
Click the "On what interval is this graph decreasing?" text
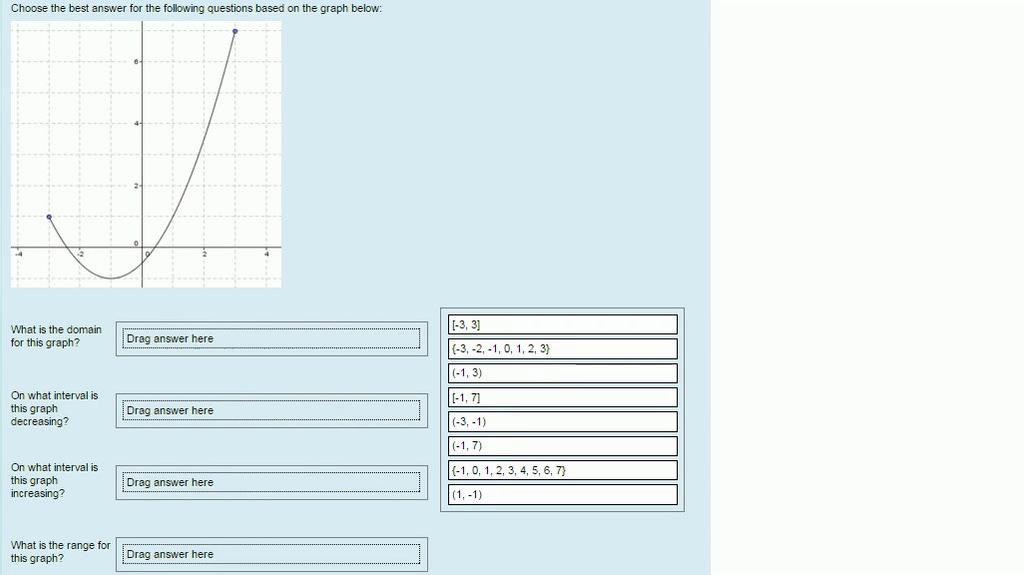click(x=54, y=408)
